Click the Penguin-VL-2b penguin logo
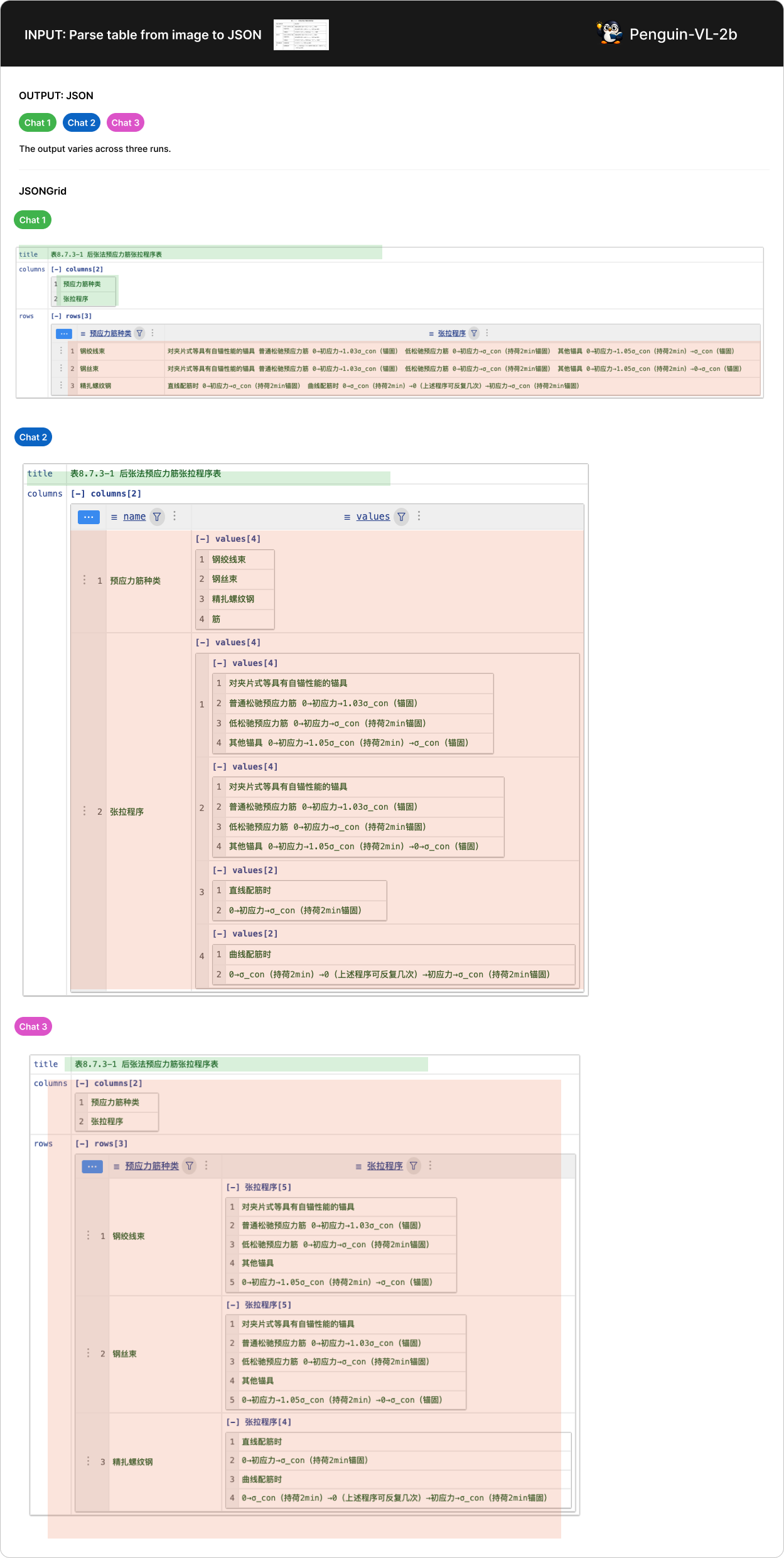The image size is (784, 1558). pyautogui.click(x=609, y=33)
